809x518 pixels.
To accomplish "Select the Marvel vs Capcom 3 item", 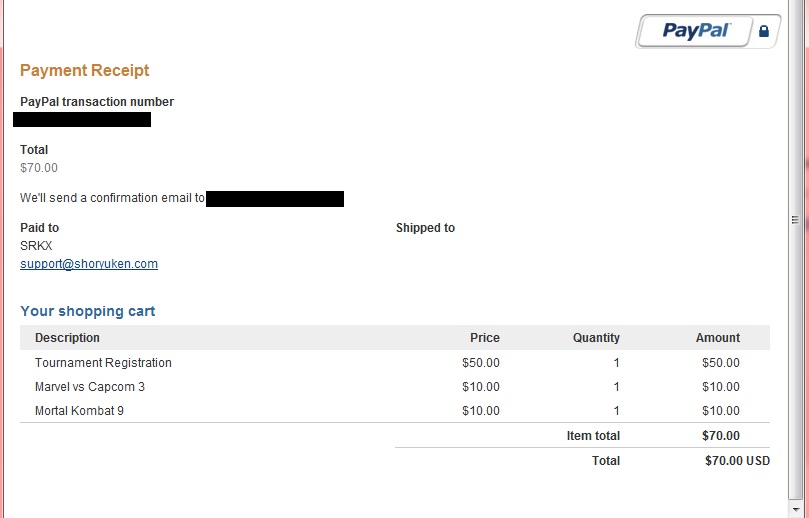I will click(x=90, y=387).
